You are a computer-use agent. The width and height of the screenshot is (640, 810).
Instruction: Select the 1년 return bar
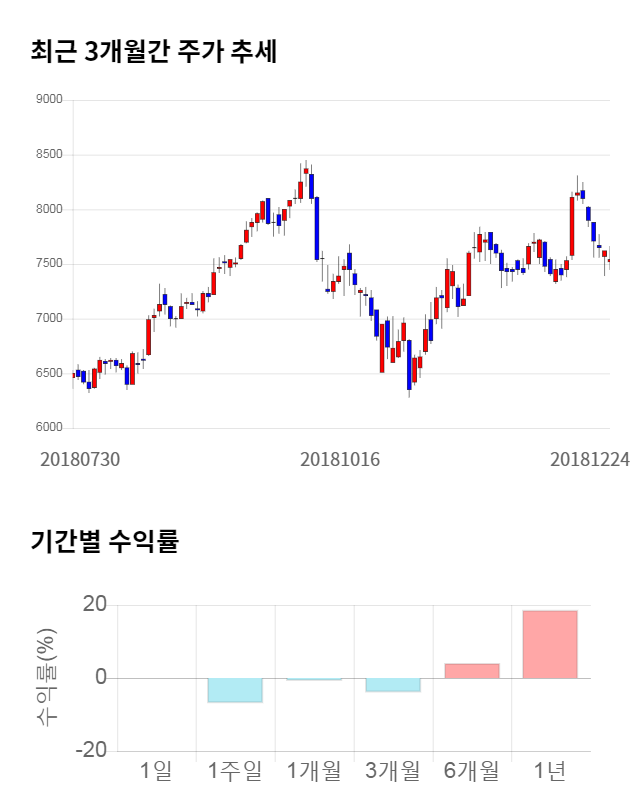[x=549, y=644]
